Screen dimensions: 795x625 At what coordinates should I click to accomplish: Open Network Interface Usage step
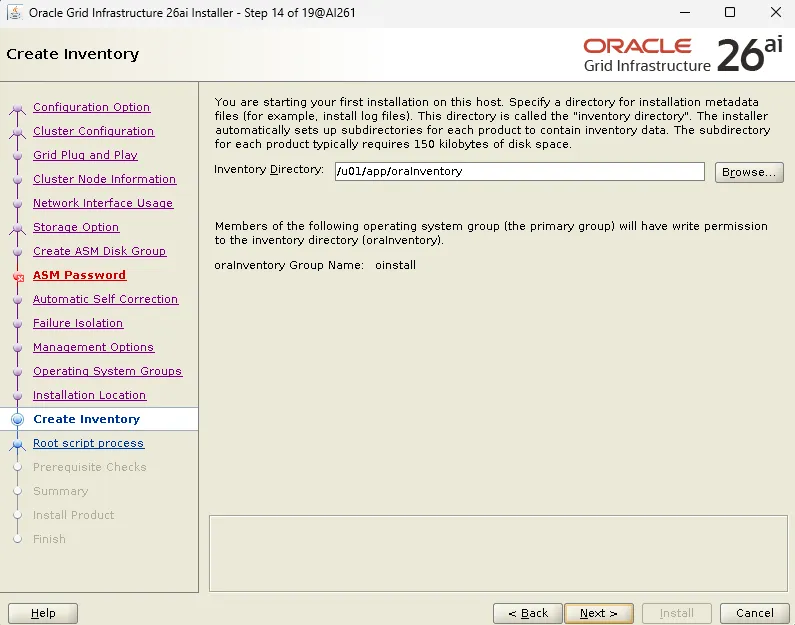point(103,203)
